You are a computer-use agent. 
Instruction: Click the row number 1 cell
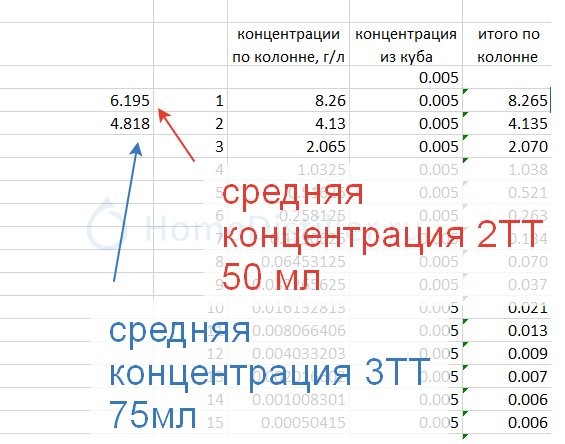(191, 100)
